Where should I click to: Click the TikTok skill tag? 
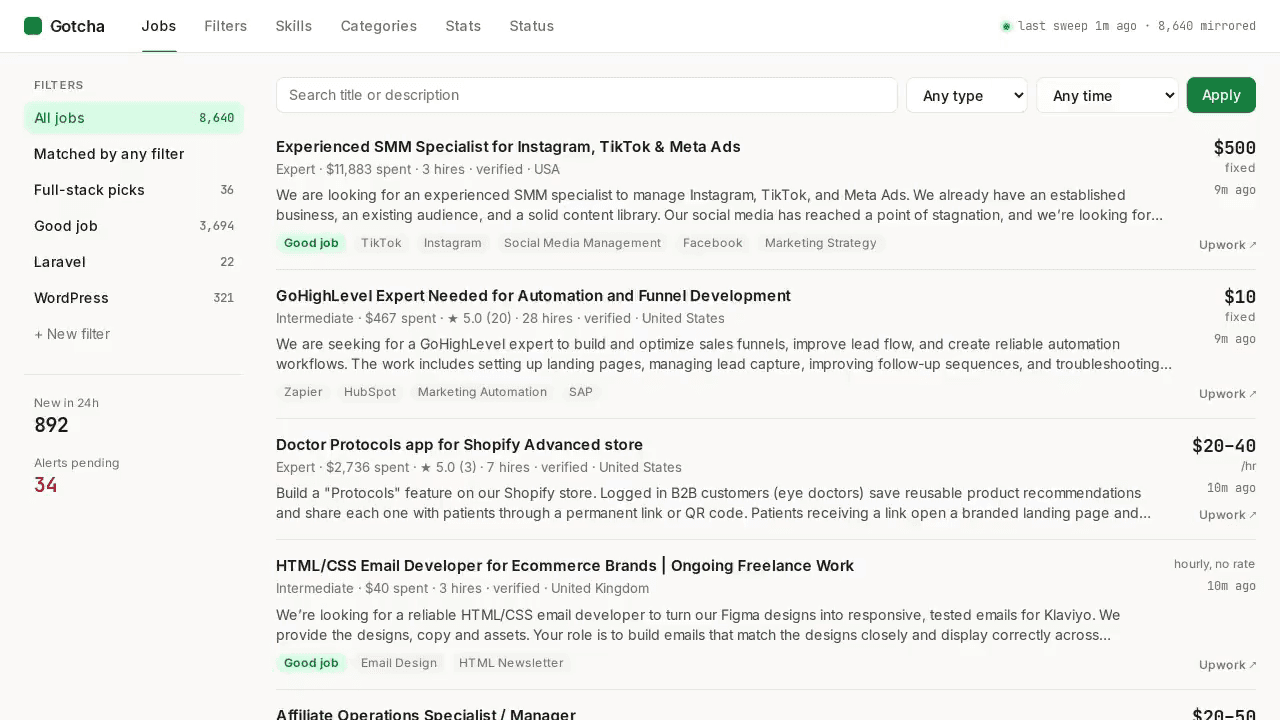[x=381, y=243]
